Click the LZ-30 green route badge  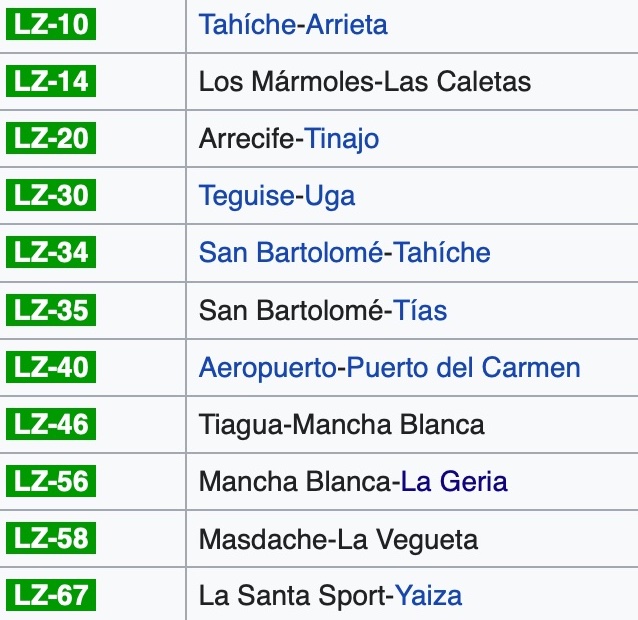coord(51,195)
